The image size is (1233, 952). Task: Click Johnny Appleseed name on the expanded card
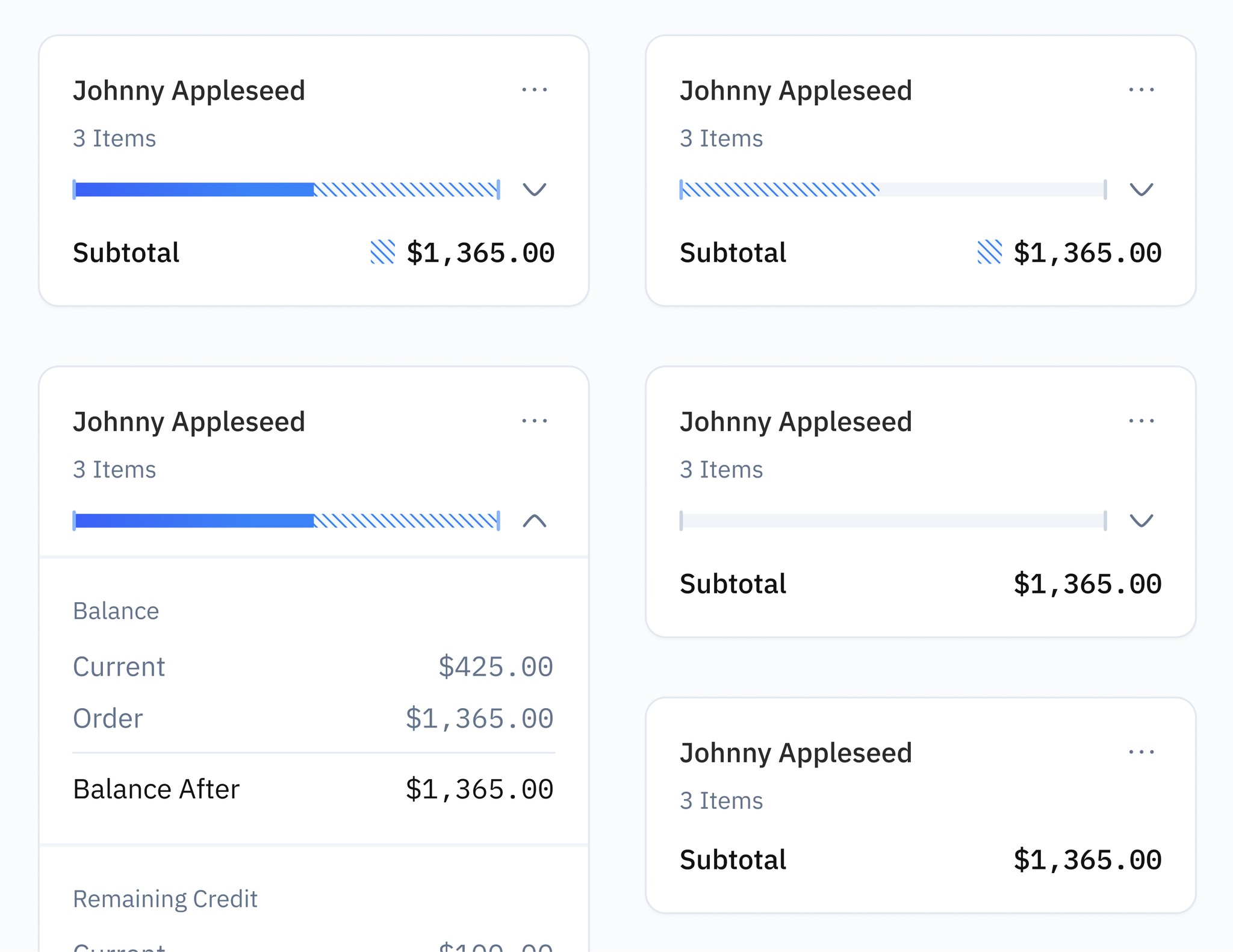(x=188, y=422)
